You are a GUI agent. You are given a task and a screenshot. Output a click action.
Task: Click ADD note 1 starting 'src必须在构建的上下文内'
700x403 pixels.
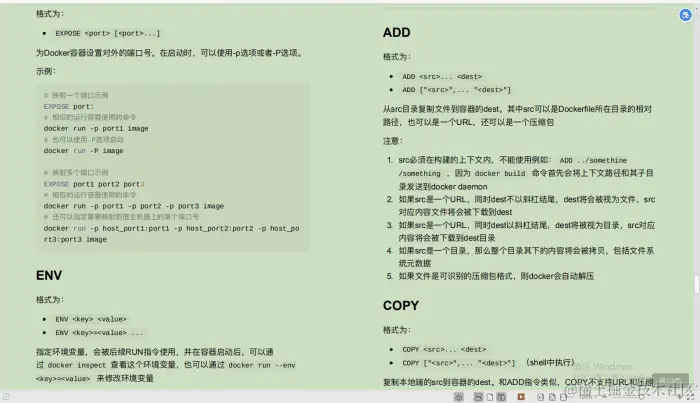(x=526, y=173)
